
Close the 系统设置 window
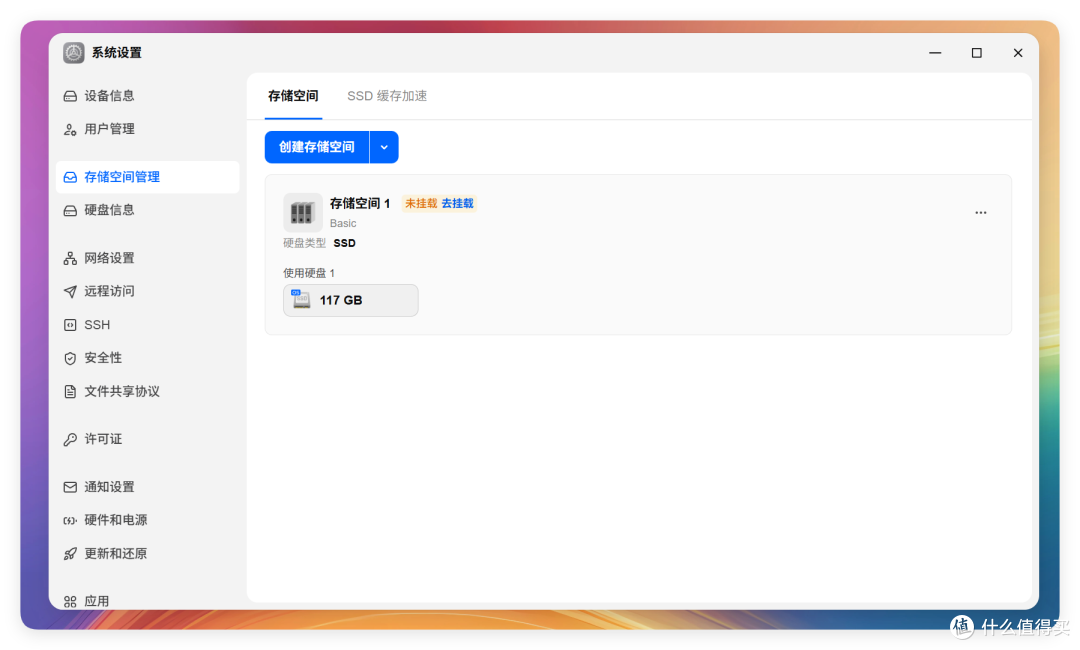click(x=1018, y=53)
